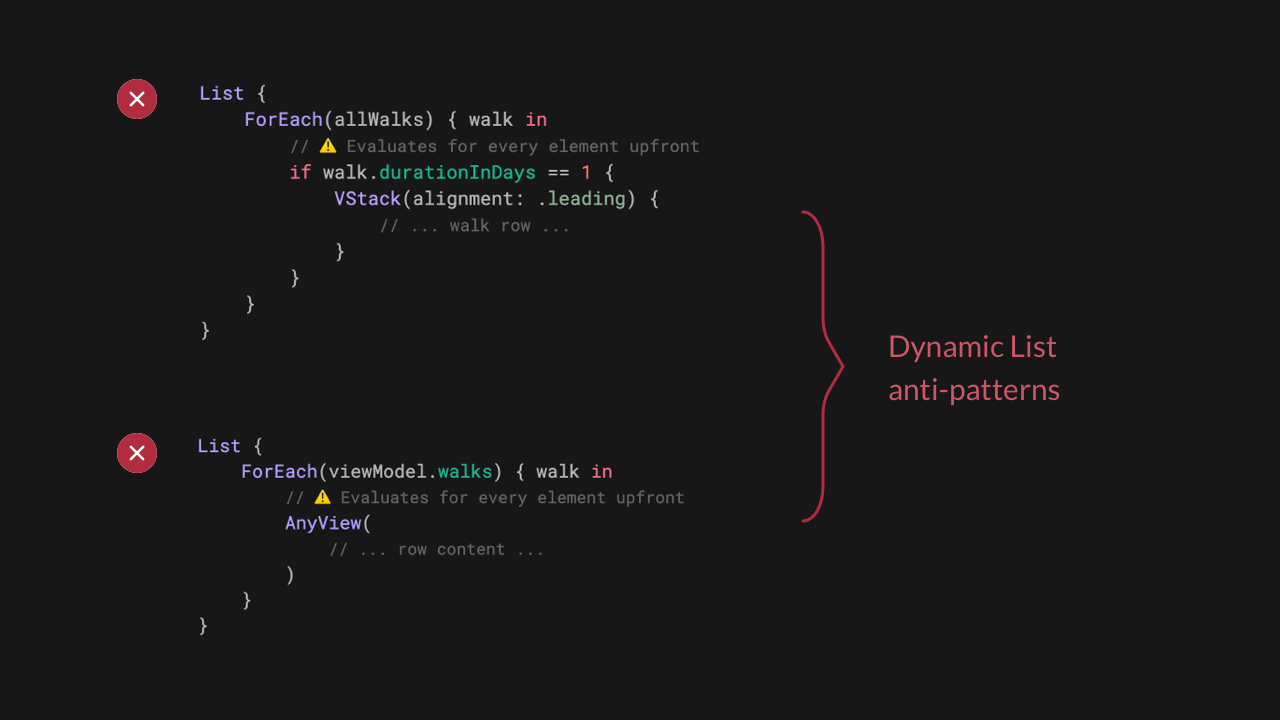Image resolution: width=1280 pixels, height=720 pixels.
Task: Click the line 'VStack(alignment: .leading) {'
Action: coord(497,199)
